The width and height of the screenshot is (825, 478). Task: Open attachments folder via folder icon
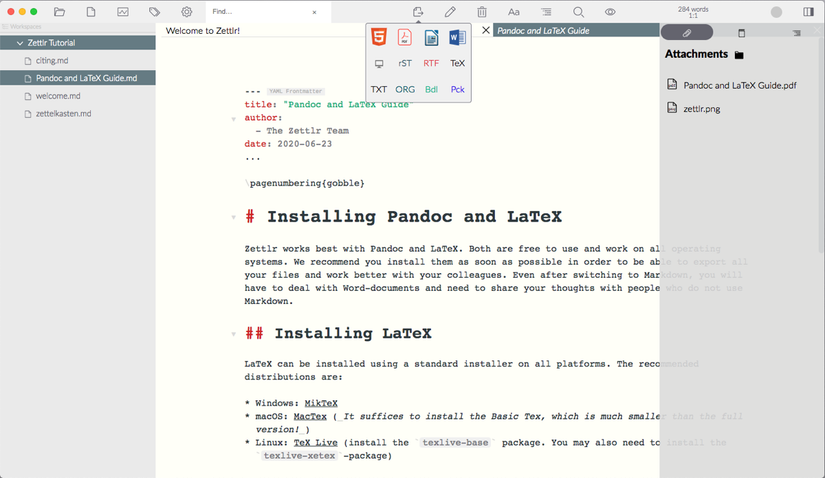(739, 55)
